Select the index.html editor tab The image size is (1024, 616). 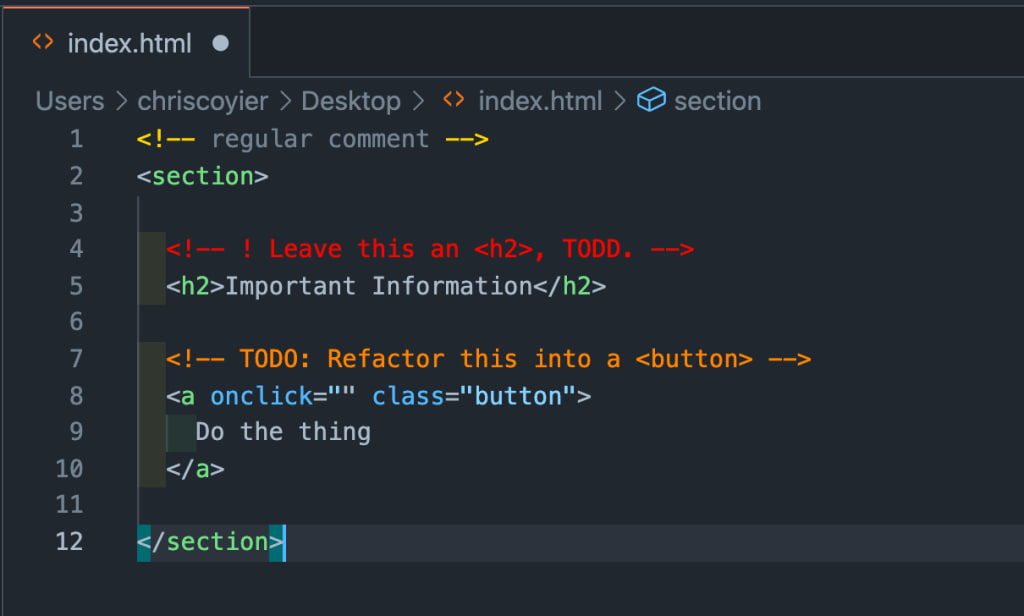click(x=129, y=43)
